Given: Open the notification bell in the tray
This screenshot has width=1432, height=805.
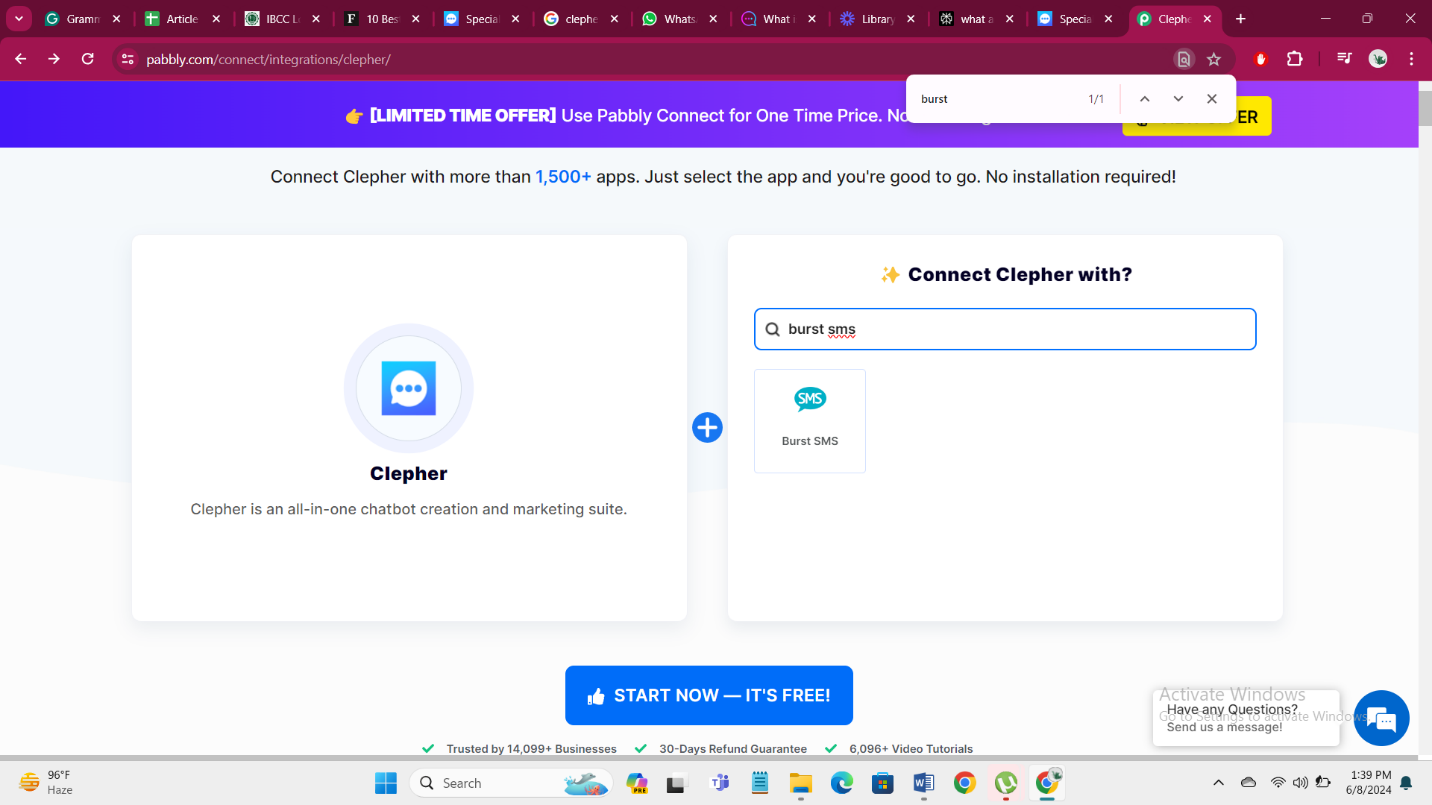Looking at the screenshot, I should [1406, 783].
